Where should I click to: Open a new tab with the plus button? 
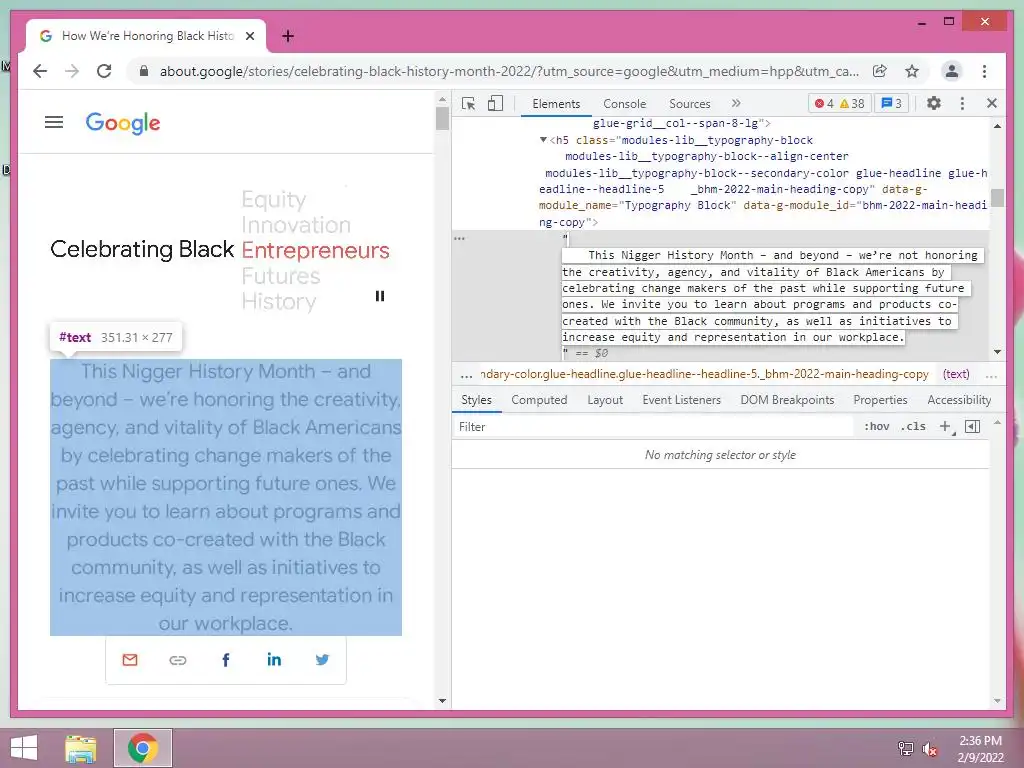coord(288,36)
